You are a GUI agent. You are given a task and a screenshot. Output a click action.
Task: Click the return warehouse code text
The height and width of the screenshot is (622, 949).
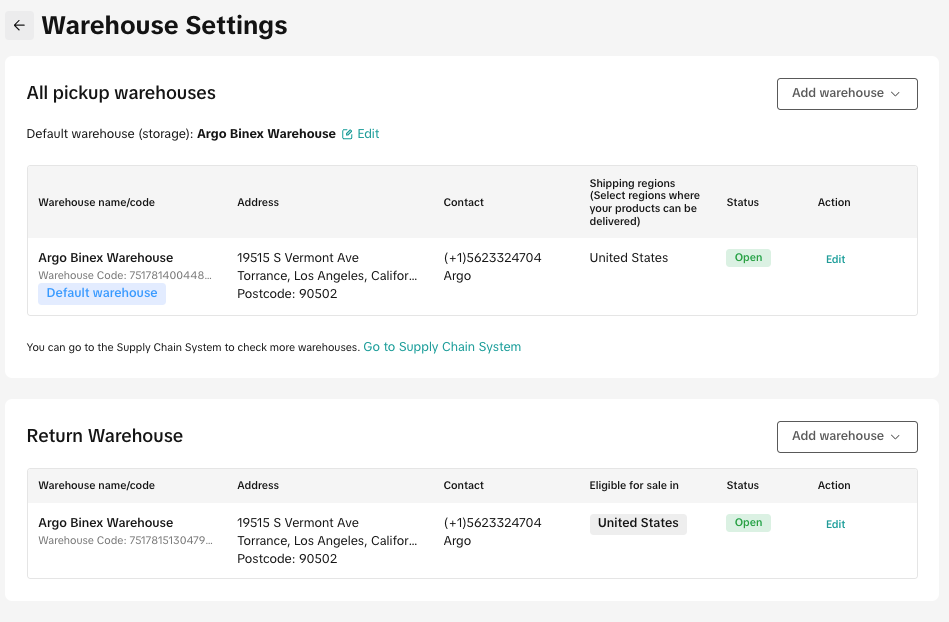[x=125, y=540]
